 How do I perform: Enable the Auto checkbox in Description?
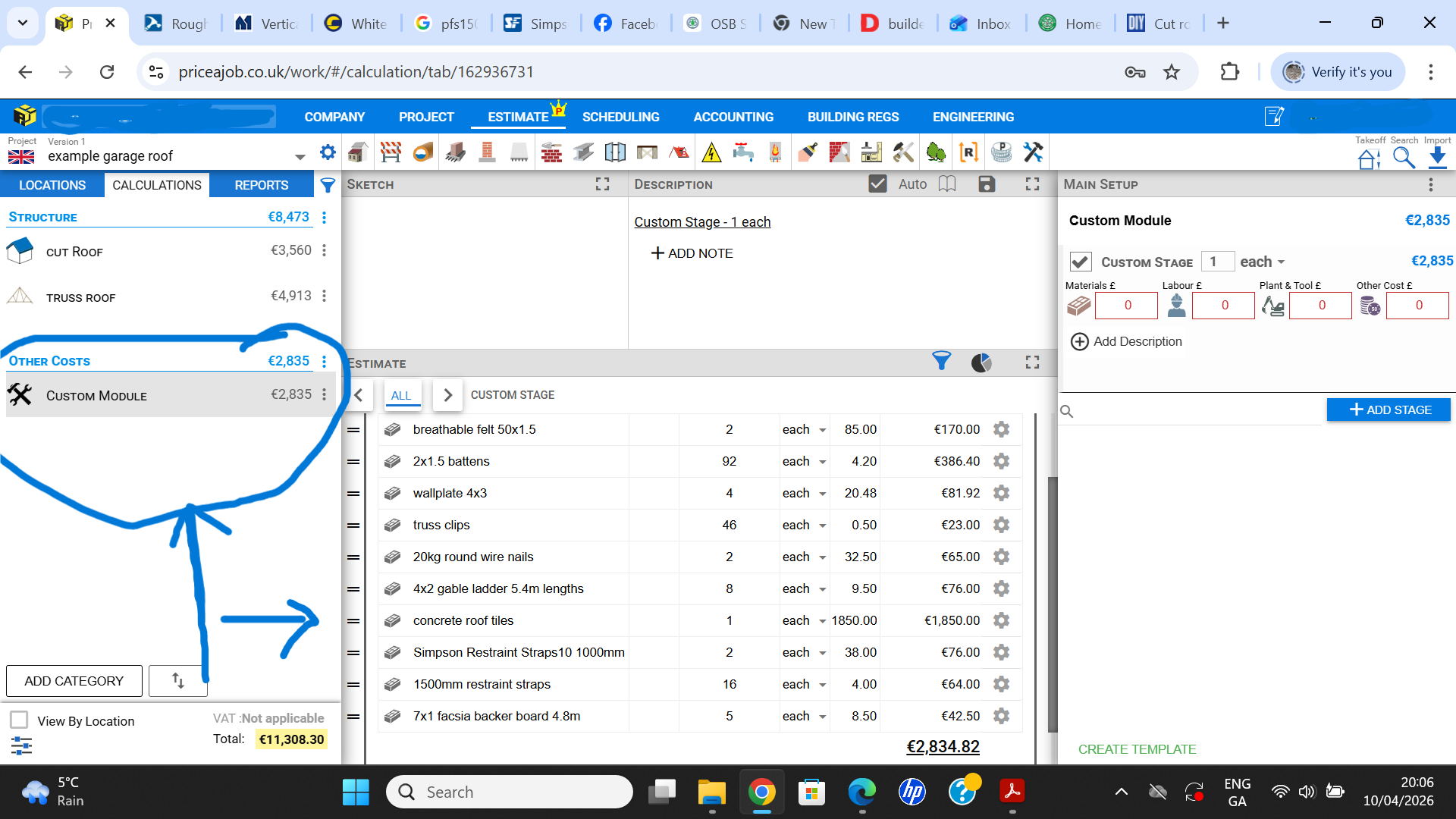(878, 184)
